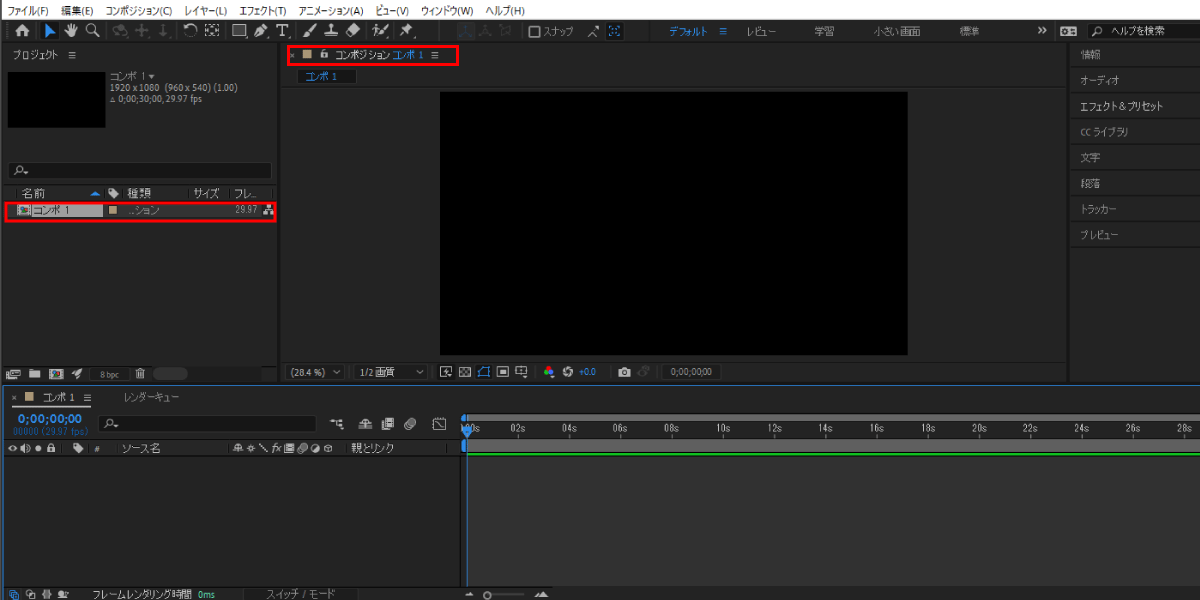The height and width of the screenshot is (600, 1200).
Task: Expand the workspace overflow chevrons
Action: (x=1042, y=31)
